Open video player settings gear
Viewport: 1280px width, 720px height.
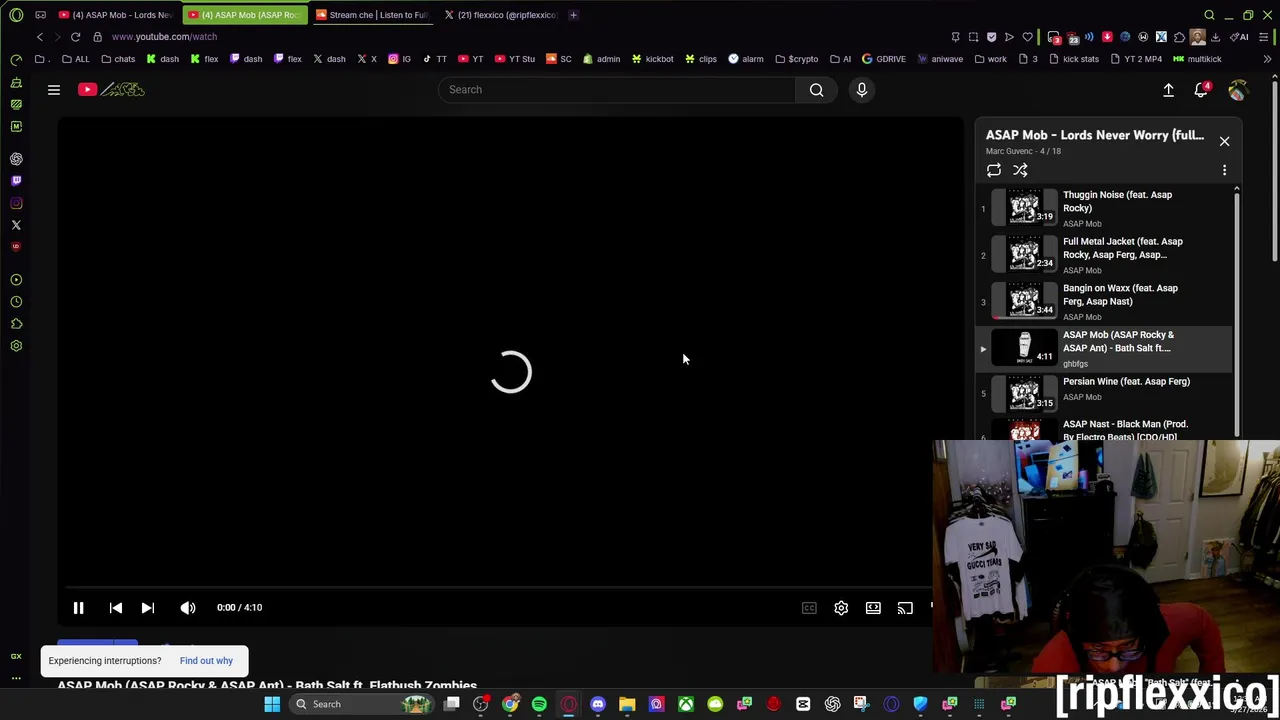[x=841, y=607]
